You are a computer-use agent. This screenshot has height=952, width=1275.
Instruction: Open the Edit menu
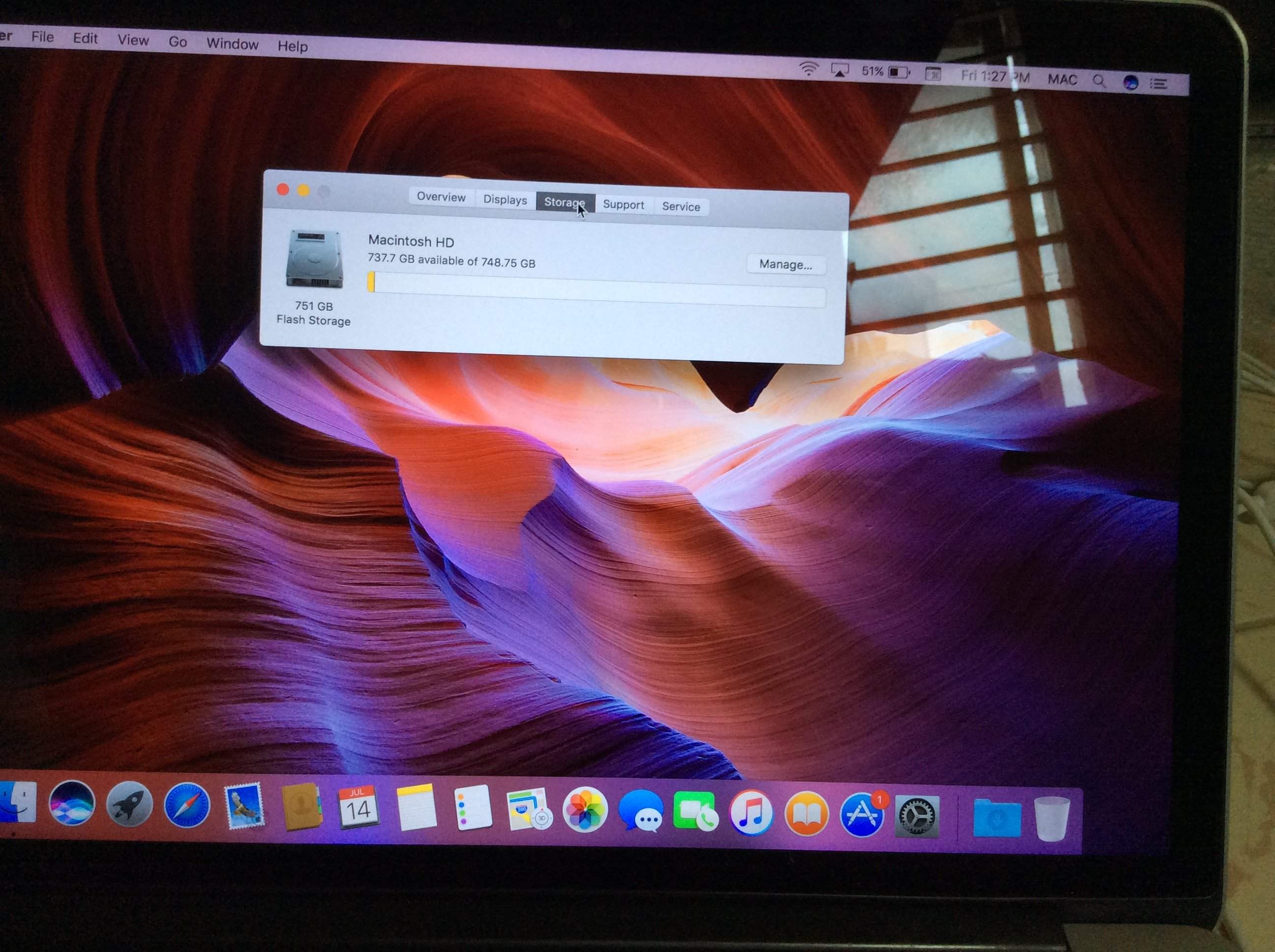[85, 39]
